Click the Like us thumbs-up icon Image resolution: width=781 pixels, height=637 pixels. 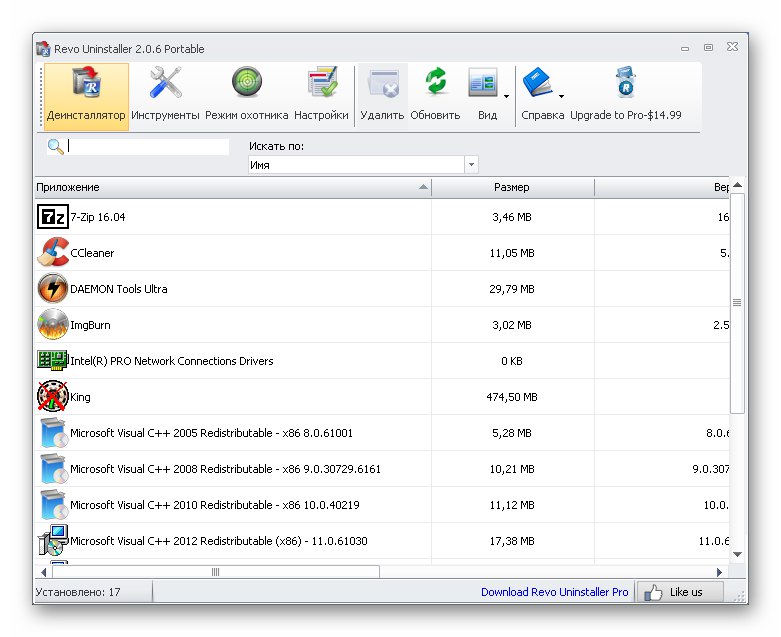[x=653, y=592]
